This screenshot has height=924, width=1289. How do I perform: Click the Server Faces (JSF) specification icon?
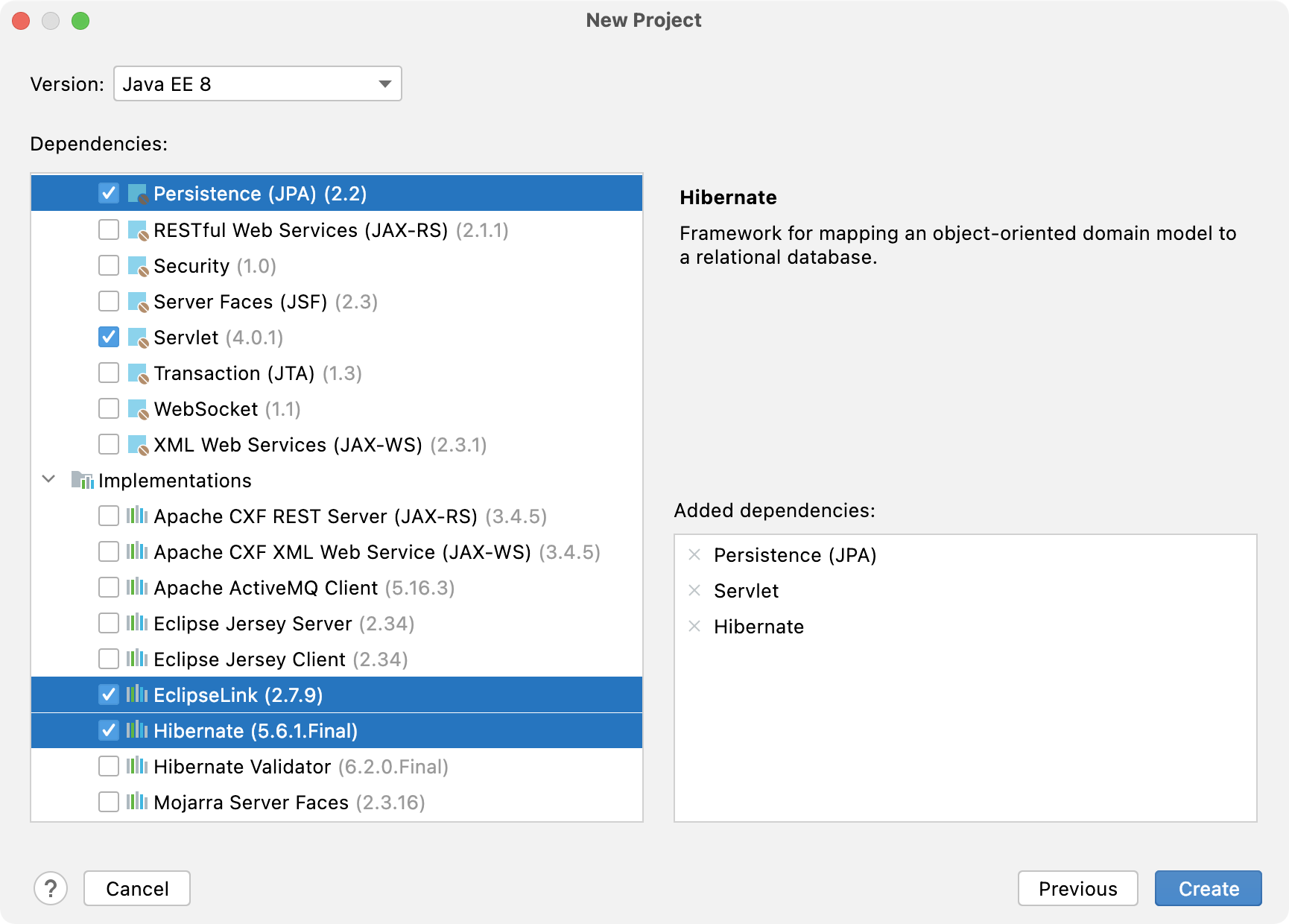[x=138, y=302]
